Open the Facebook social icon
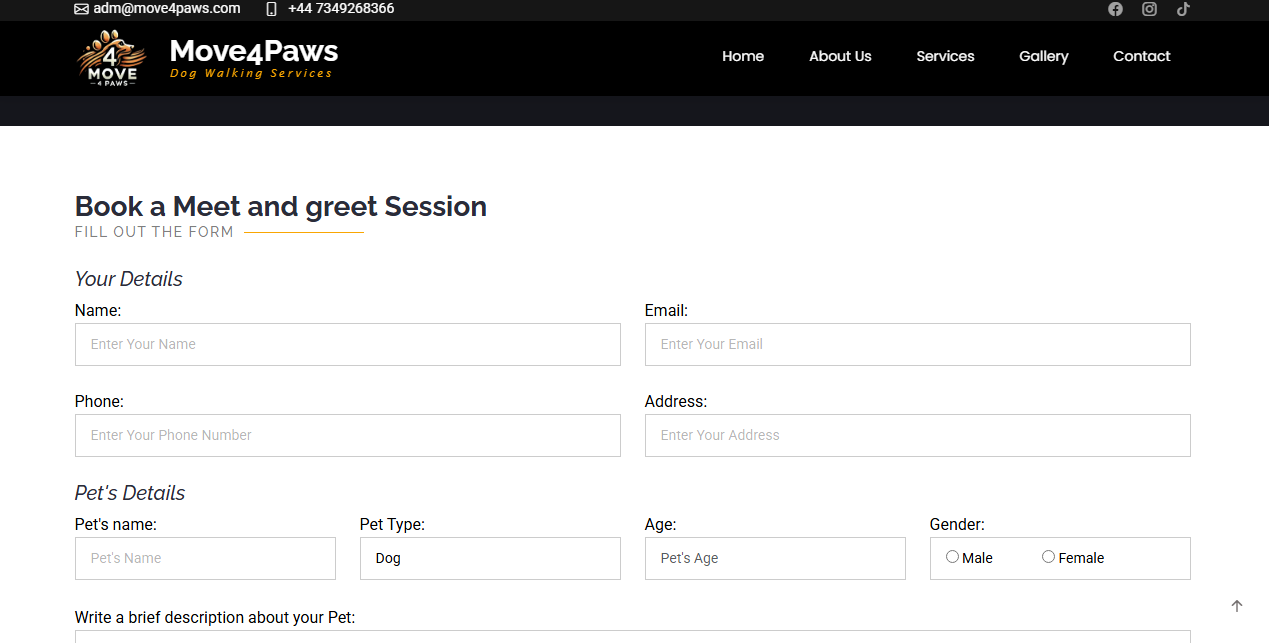This screenshot has height=643, width=1269. [1115, 9]
